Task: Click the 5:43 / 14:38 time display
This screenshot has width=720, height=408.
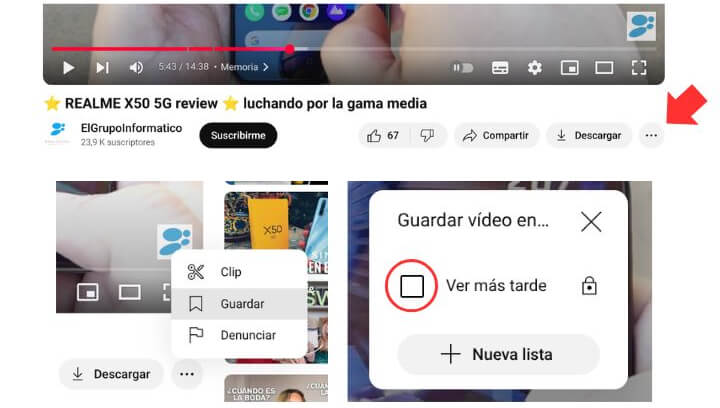Action: point(184,67)
